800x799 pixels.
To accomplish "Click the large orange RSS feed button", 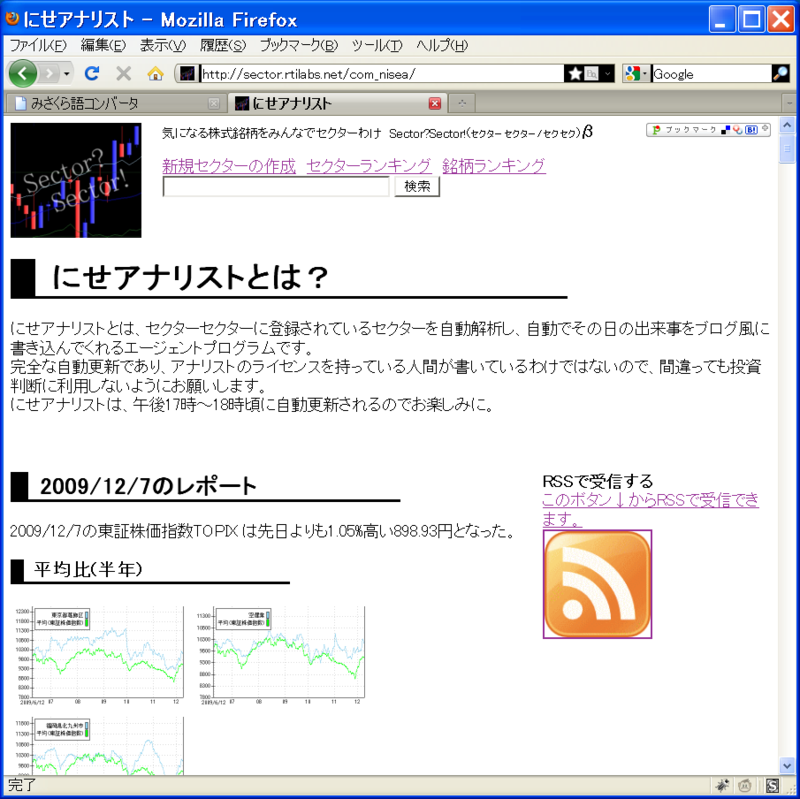I will pos(597,585).
